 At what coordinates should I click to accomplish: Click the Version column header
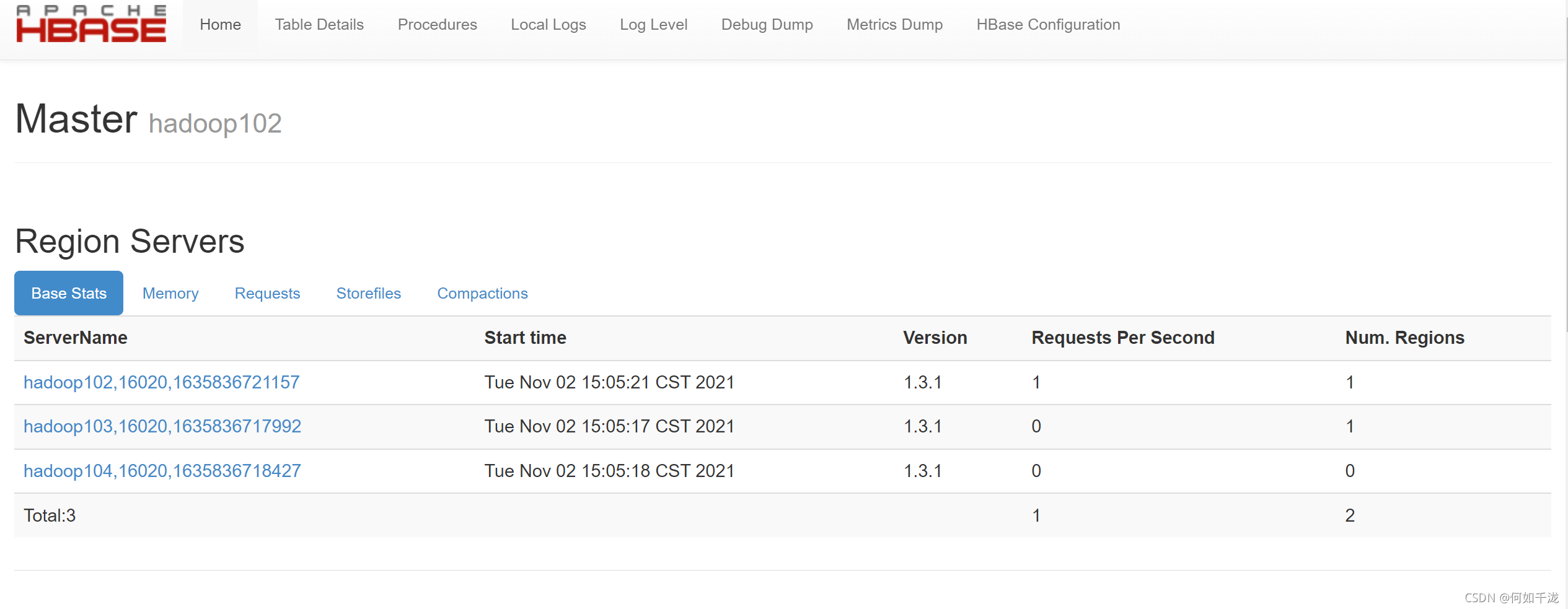click(935, 338)
